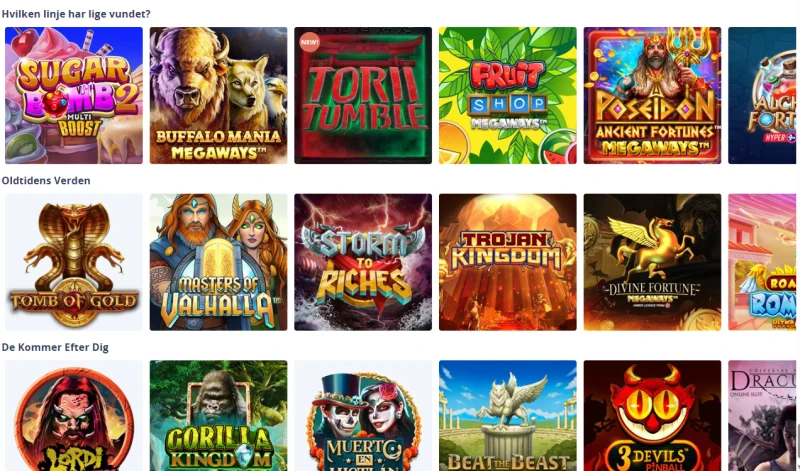Choose Divine Fortune Megaways tile
This screenshot has width=800, height=471.
tap(653, 262)
